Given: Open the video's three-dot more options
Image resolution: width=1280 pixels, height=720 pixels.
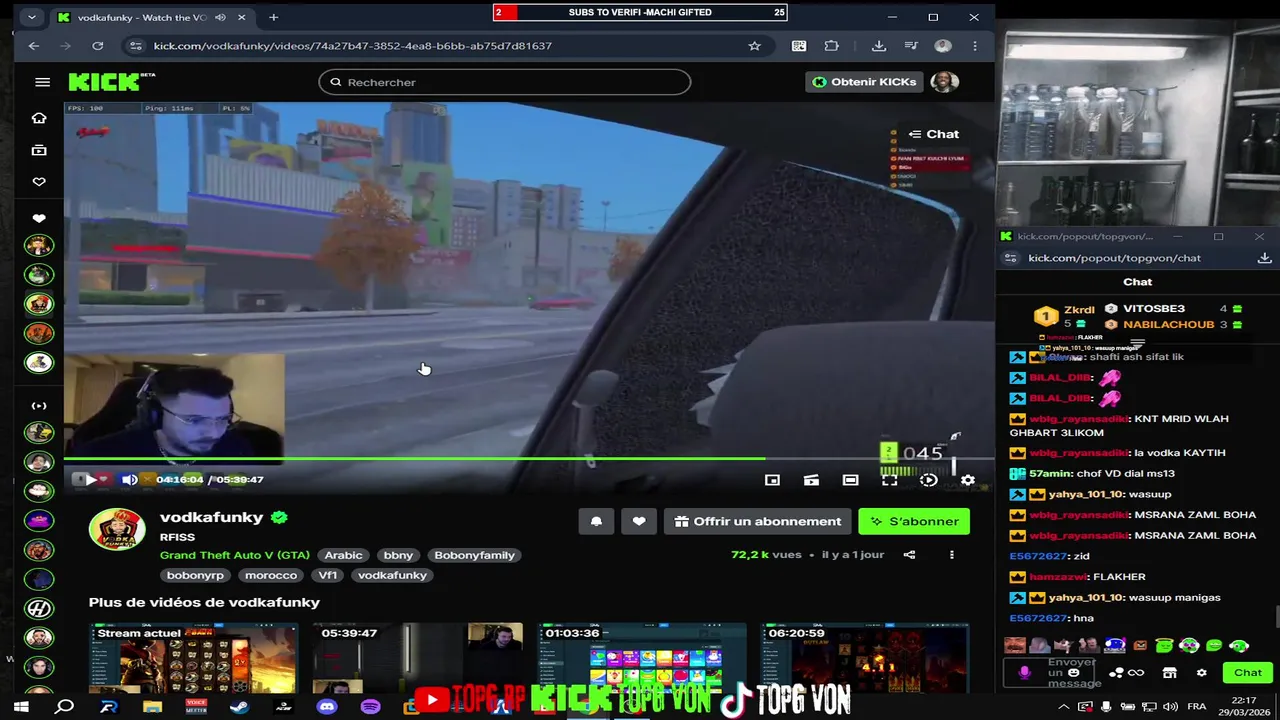Looking at the screenshot, I should coord(951,555).
